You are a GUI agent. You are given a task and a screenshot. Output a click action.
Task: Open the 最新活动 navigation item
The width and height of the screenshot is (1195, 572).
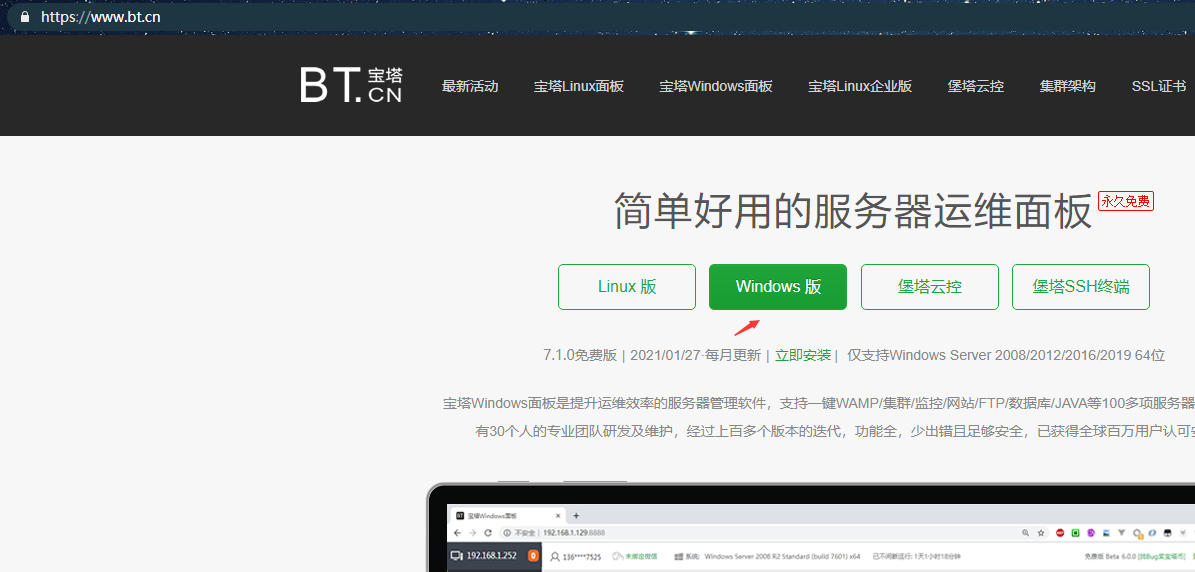click(469, 86)
